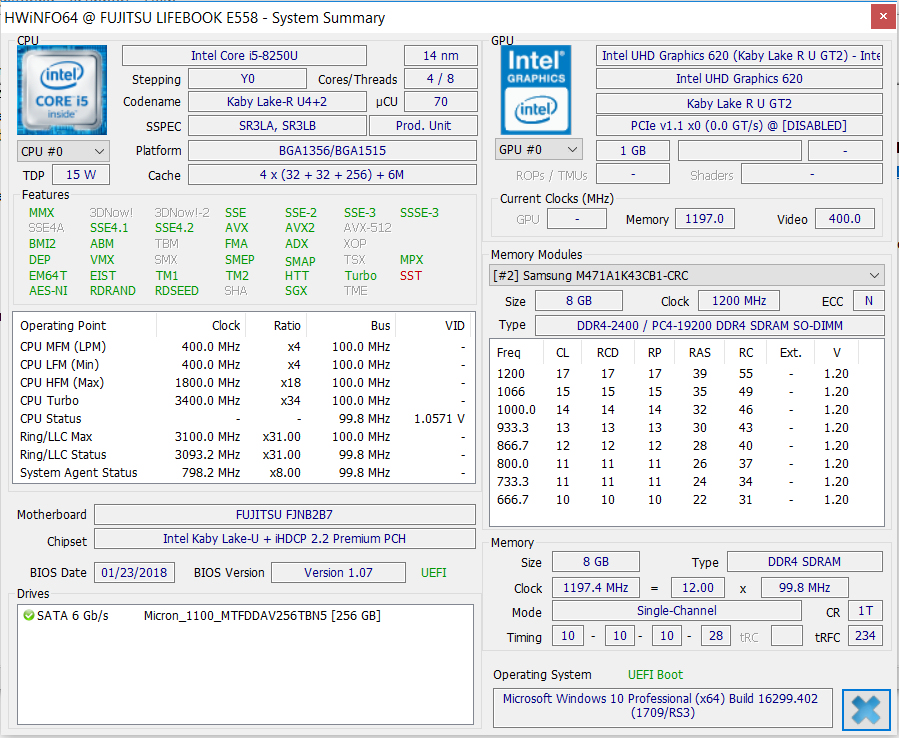Image resolution: width=899 pixels, height=738 pixels.
Task: Click the SSPEC SR3LA, SR3LB field
Action: coord(277,126)
